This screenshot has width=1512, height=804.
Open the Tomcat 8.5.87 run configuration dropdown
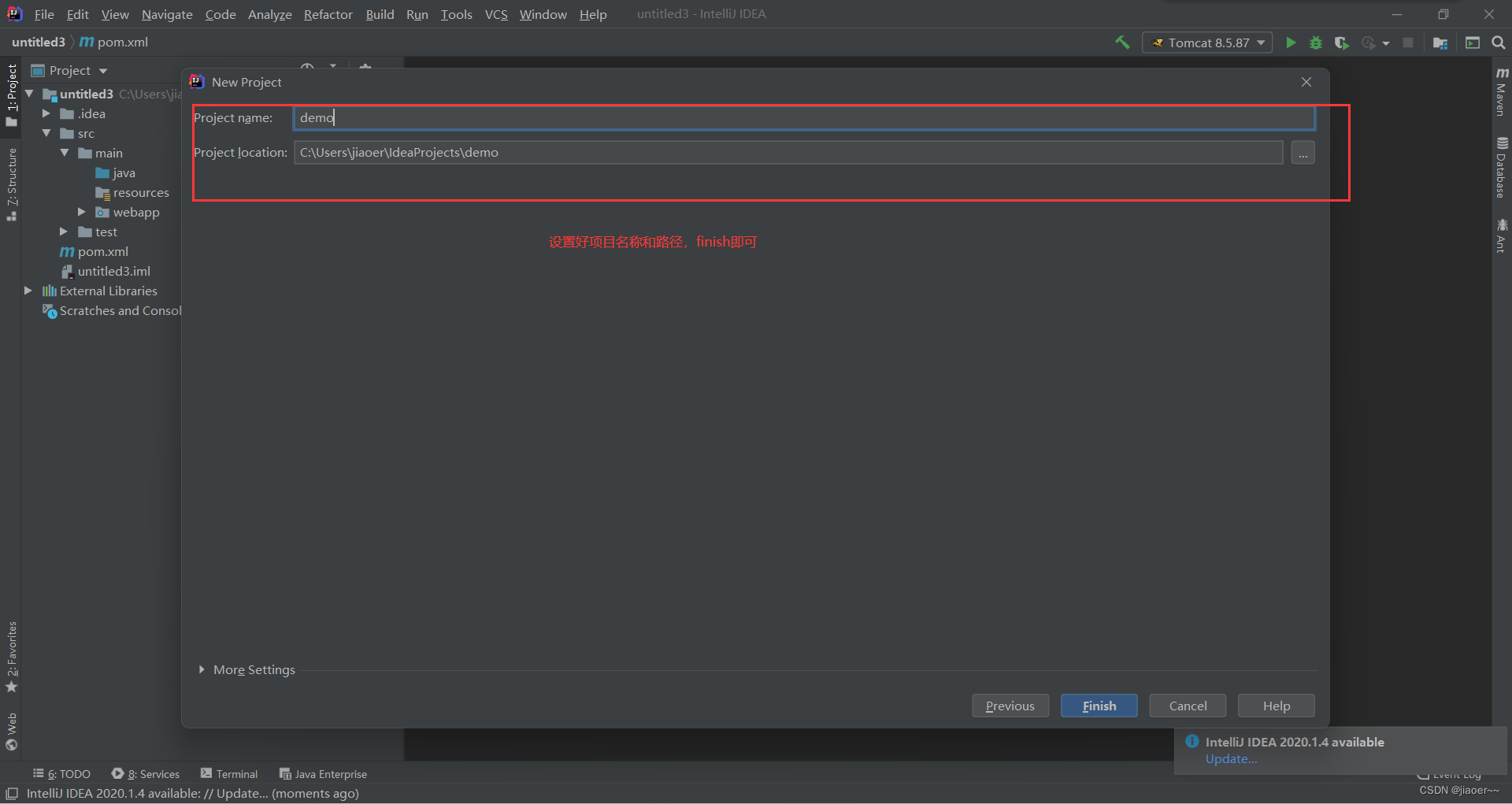[x=1207, y=43]
